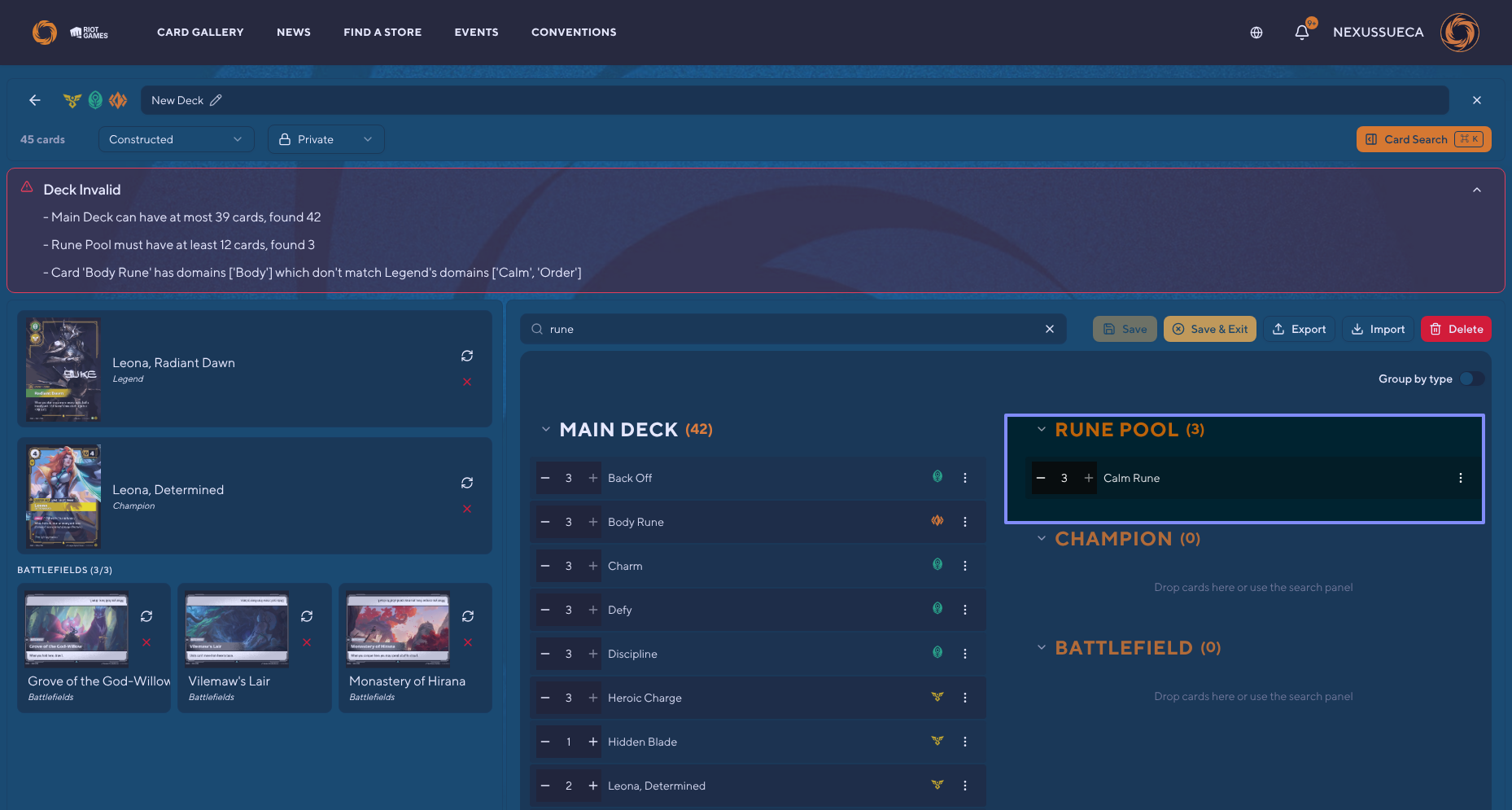Open options menu for Back Off

click(965, 478)
